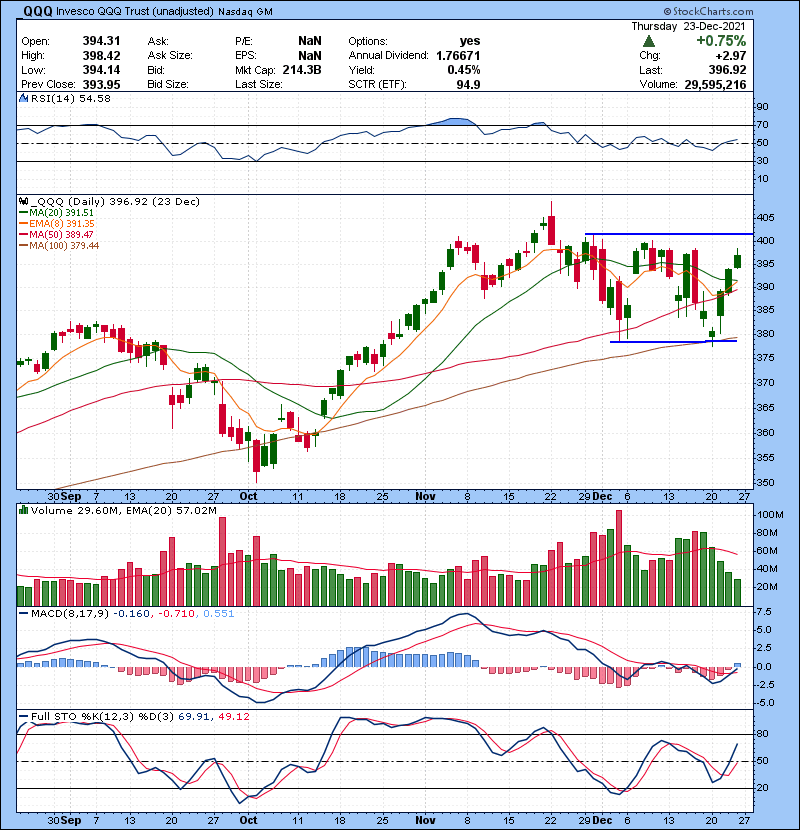This screenshot has width=800, height=830.
Task: Click the Full STO %D value 49.12
Action: click(233, 717)
